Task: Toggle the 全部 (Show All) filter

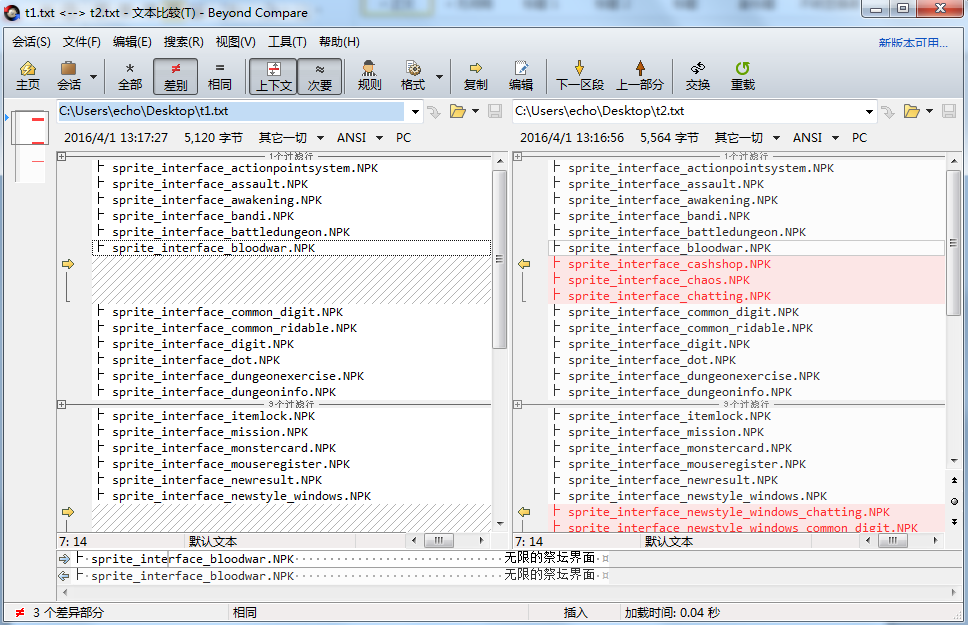Action: [130, 76]
